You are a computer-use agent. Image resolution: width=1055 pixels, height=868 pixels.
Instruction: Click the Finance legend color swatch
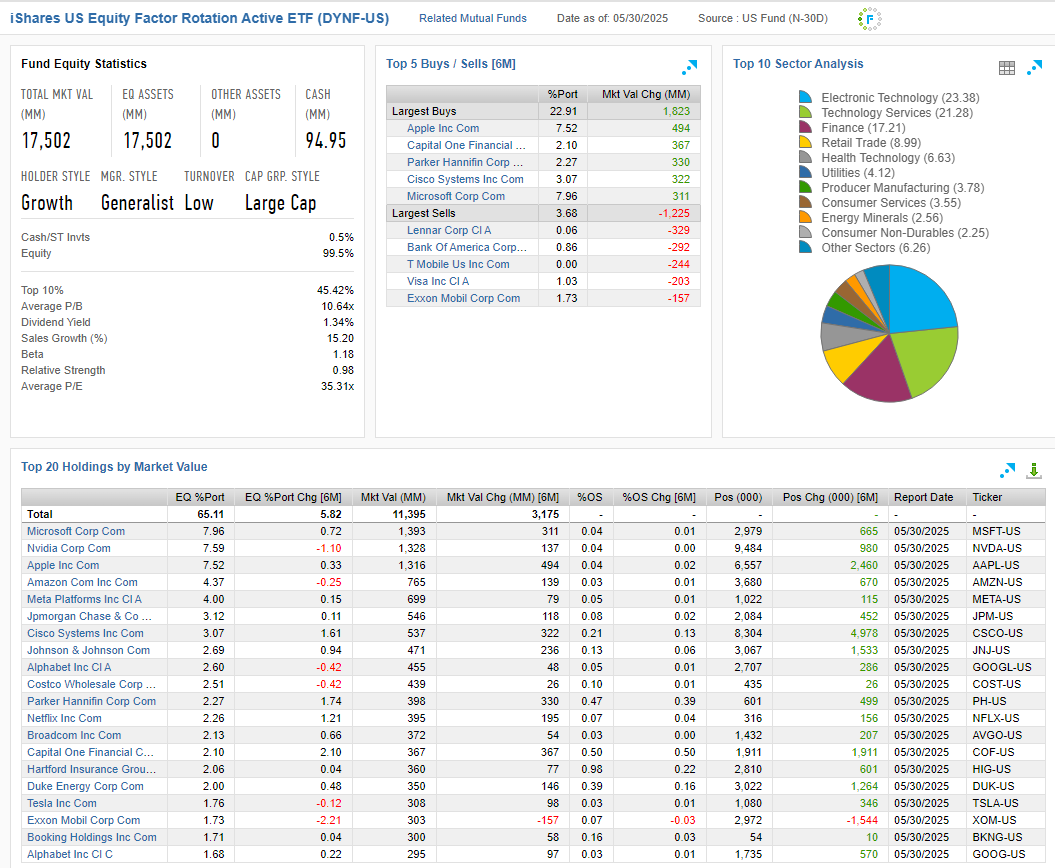(x=805, y=127)
